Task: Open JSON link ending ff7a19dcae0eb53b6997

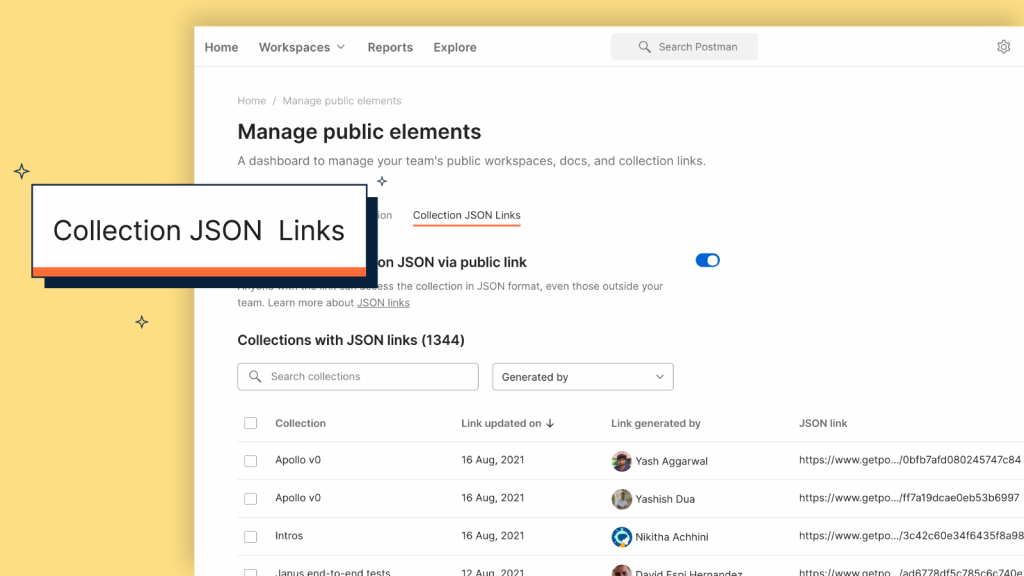Action: click(x=909, y=498)
